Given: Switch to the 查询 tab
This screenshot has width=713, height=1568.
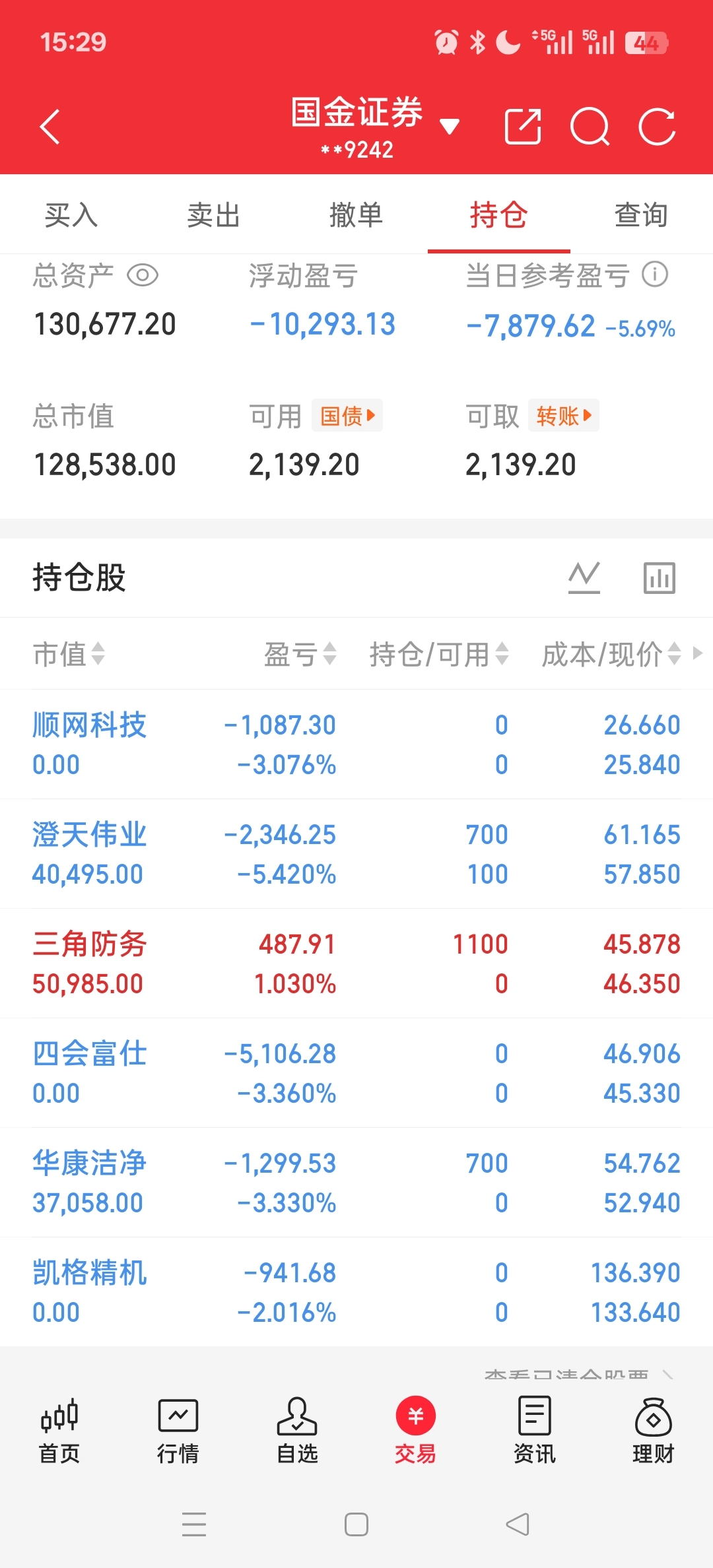Looking at the screenshot, I should pyautogui.click(x=641, y=215).
